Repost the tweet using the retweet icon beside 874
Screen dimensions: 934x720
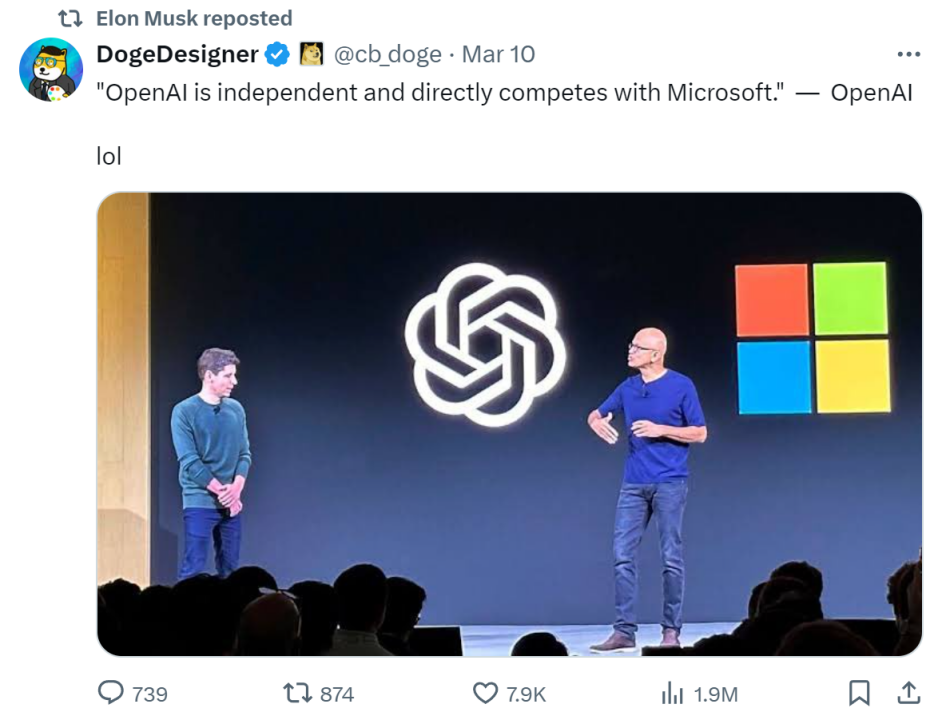pos(297,692)
